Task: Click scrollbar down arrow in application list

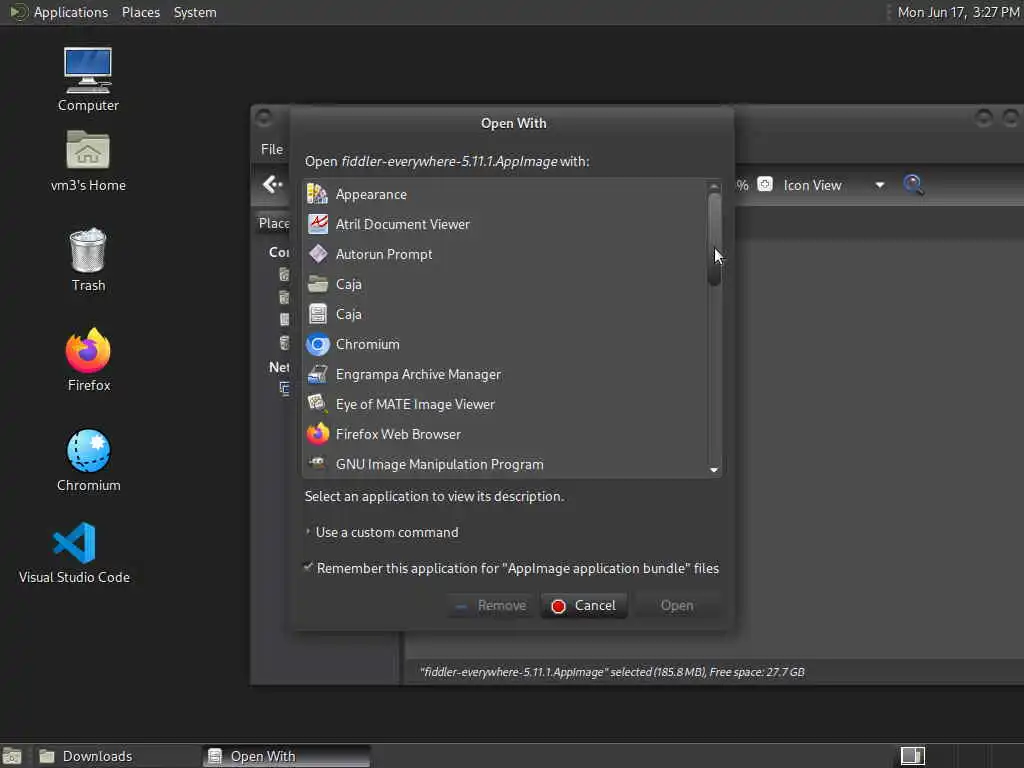Action: 714,470
